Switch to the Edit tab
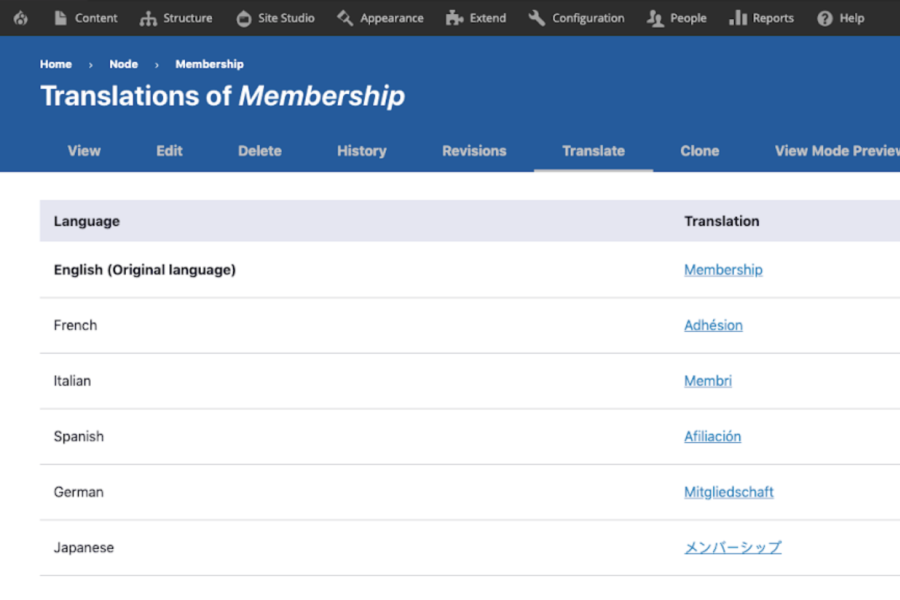Screen dimensions: 900x600 169,151
